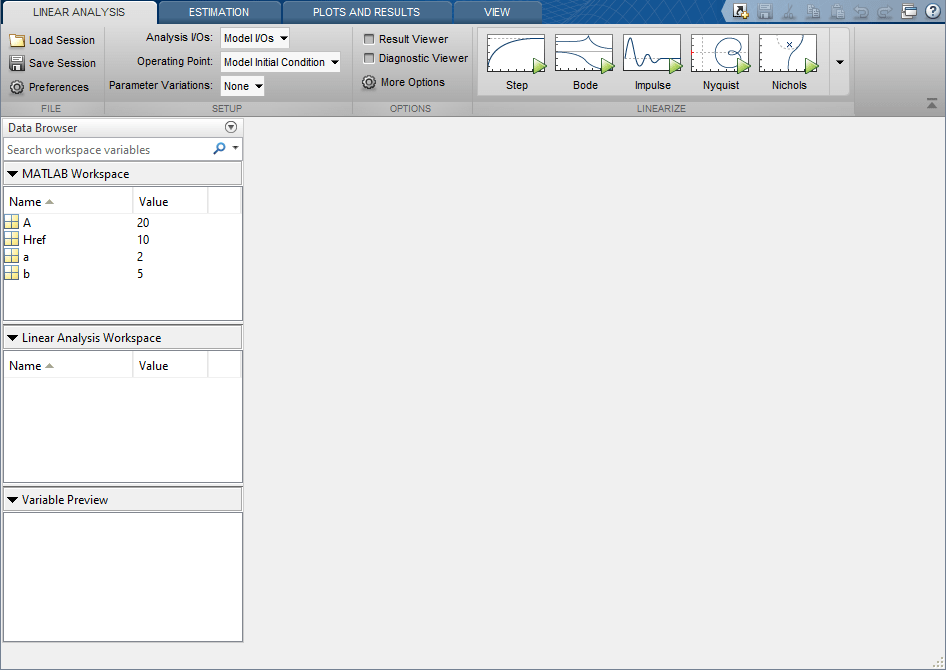
Task: Click the undo arrow icon
Action: pyautogui.click(x=861, y=11)
